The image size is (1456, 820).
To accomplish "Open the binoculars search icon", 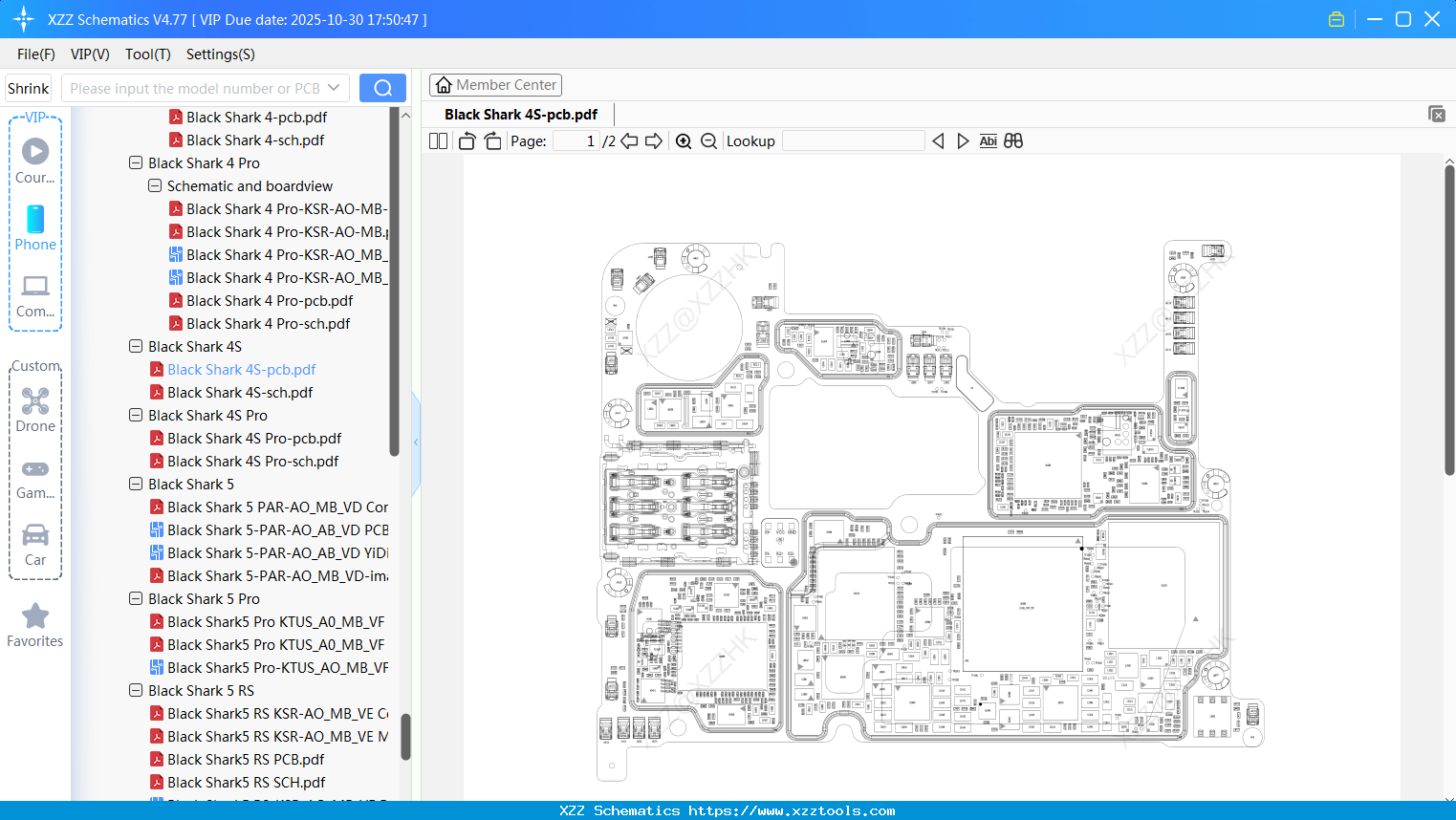I will [x=1013, y=140].
